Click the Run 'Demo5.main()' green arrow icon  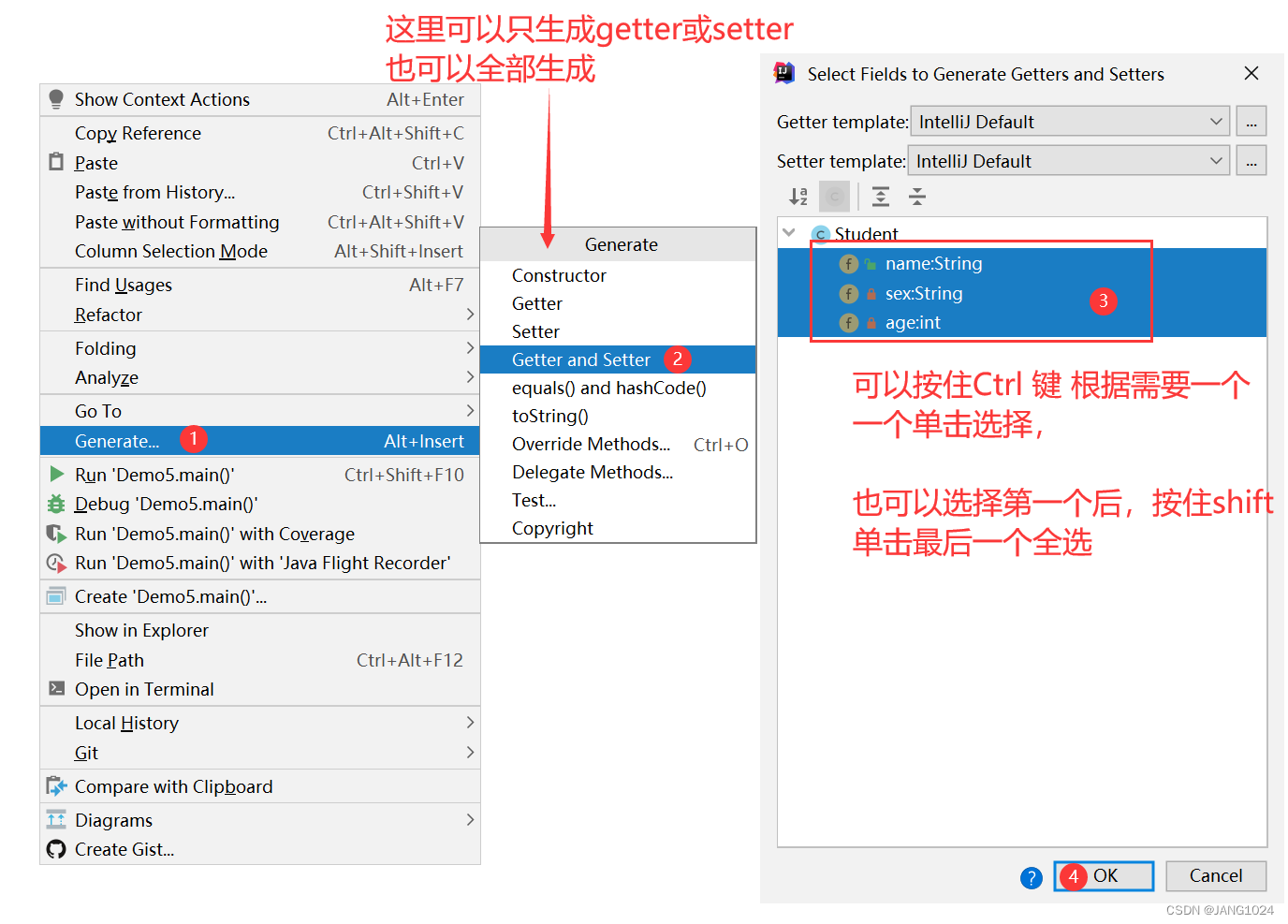pyautogui.click(x=56, y=475)
